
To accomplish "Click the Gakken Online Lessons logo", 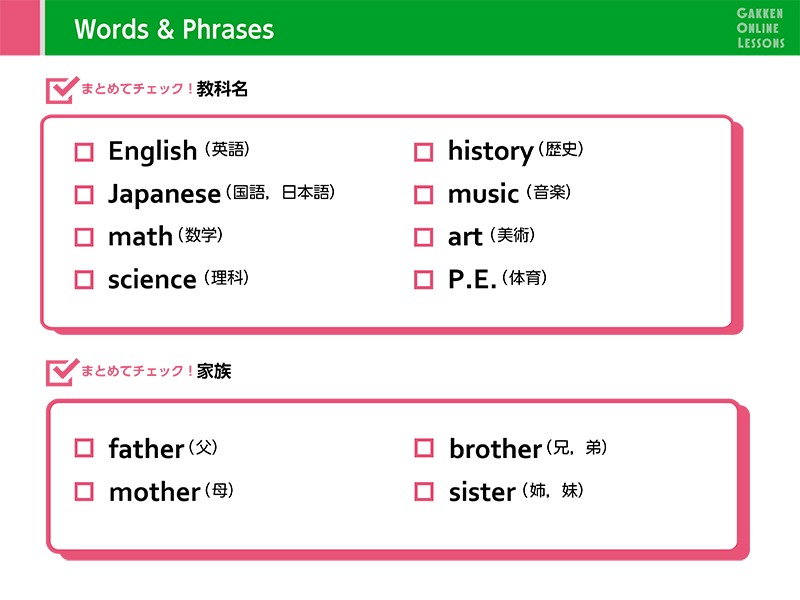I will click(x=760, y=29).
